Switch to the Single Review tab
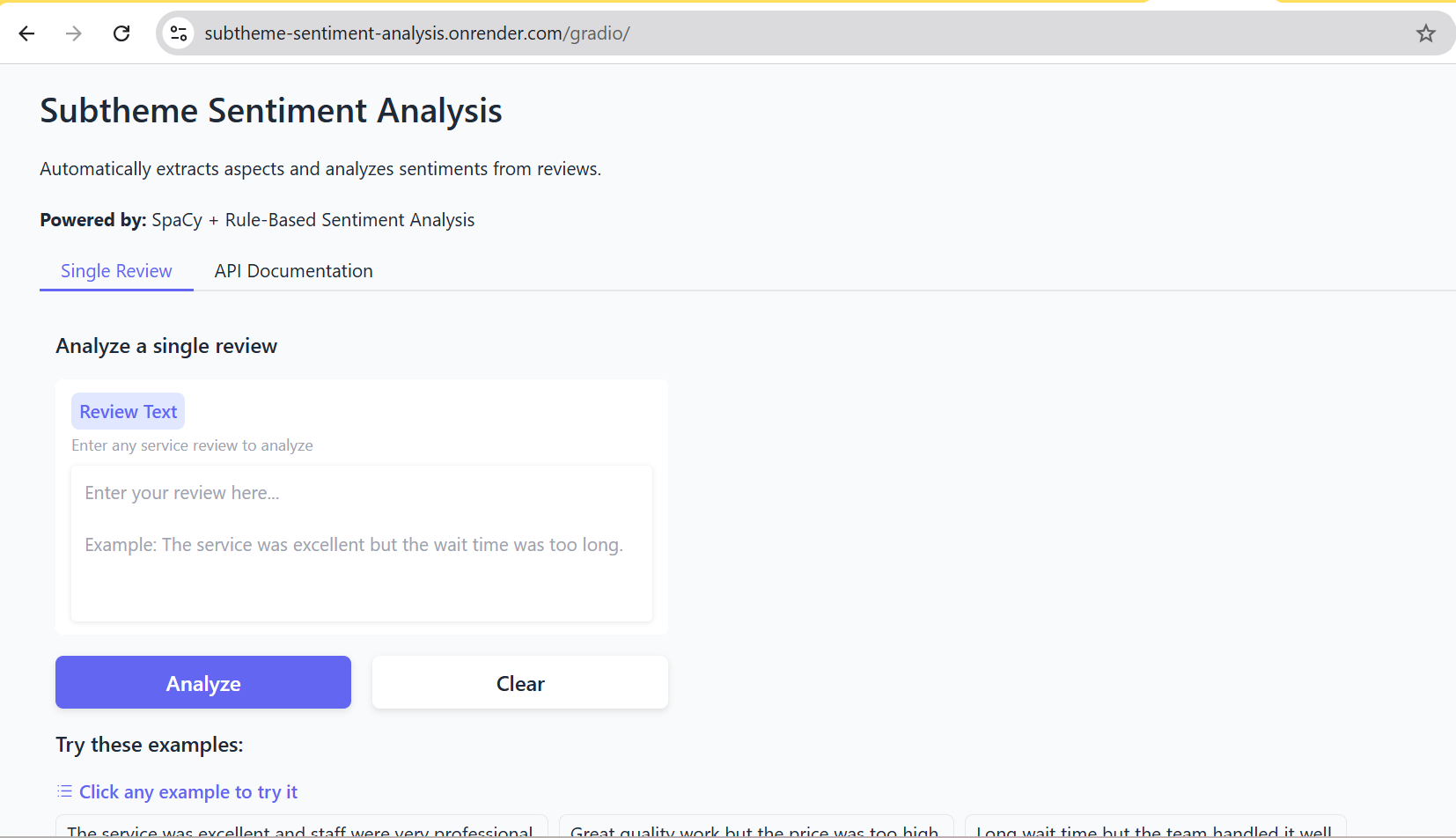 click(x=116, y=271)
